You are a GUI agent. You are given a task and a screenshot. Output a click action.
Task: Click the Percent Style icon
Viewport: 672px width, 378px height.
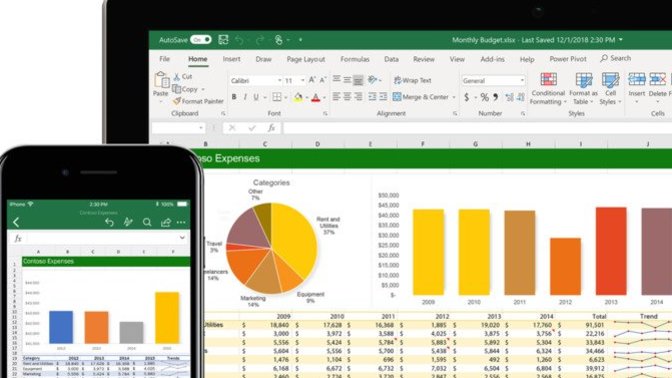click(484, 97)
